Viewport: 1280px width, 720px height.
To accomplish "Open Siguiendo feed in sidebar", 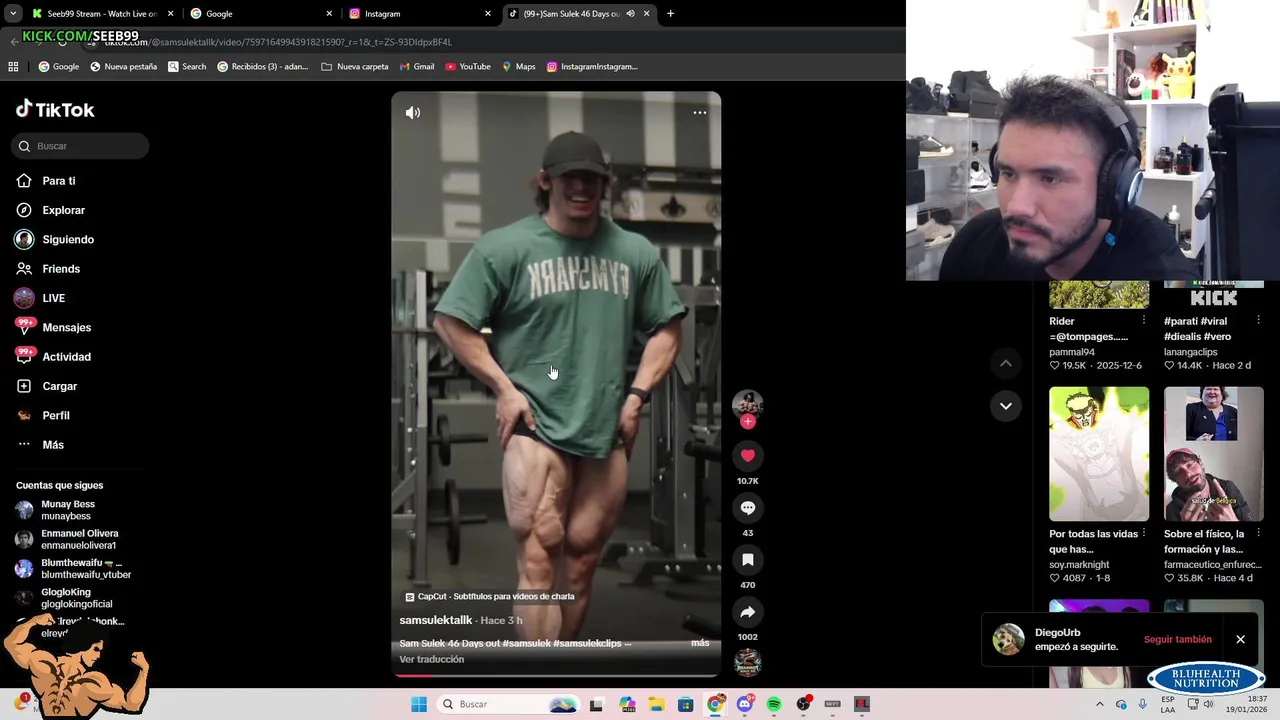I will (68, 240).
